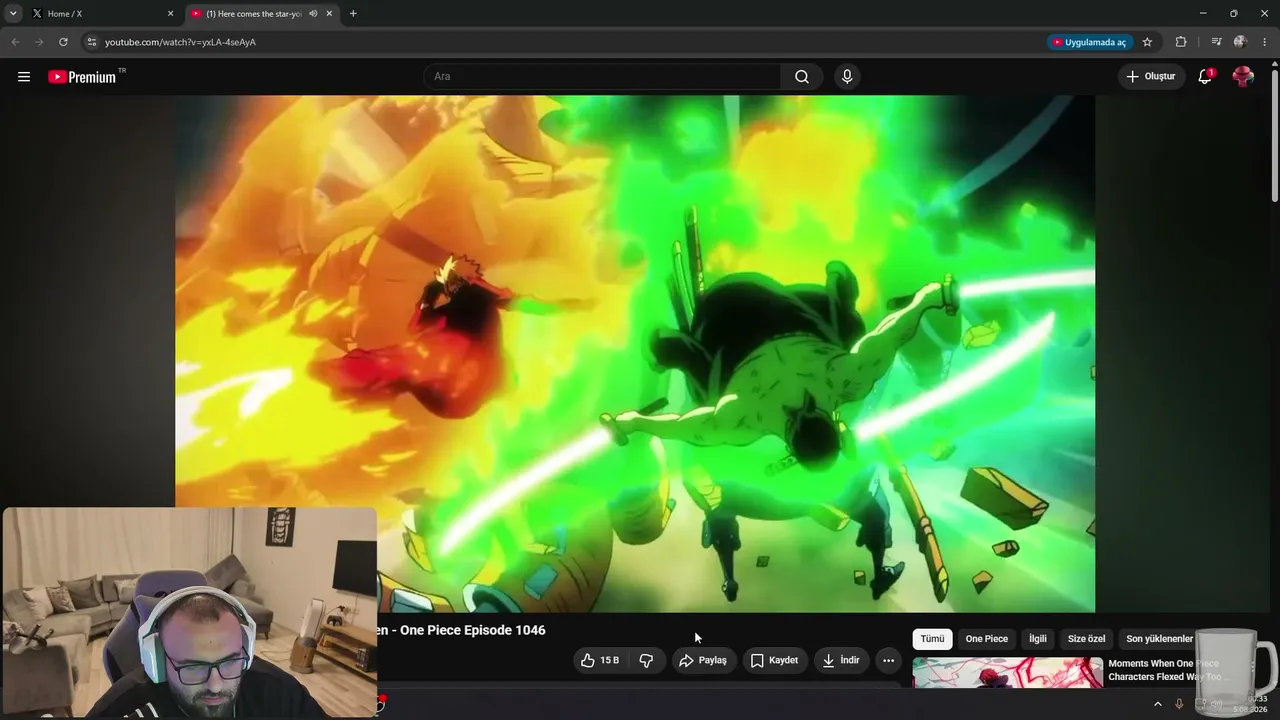The height and width of the screenshot is (720, 1280).
Task: Go forward with the browser forward arrow
Action: coord(39,42)
